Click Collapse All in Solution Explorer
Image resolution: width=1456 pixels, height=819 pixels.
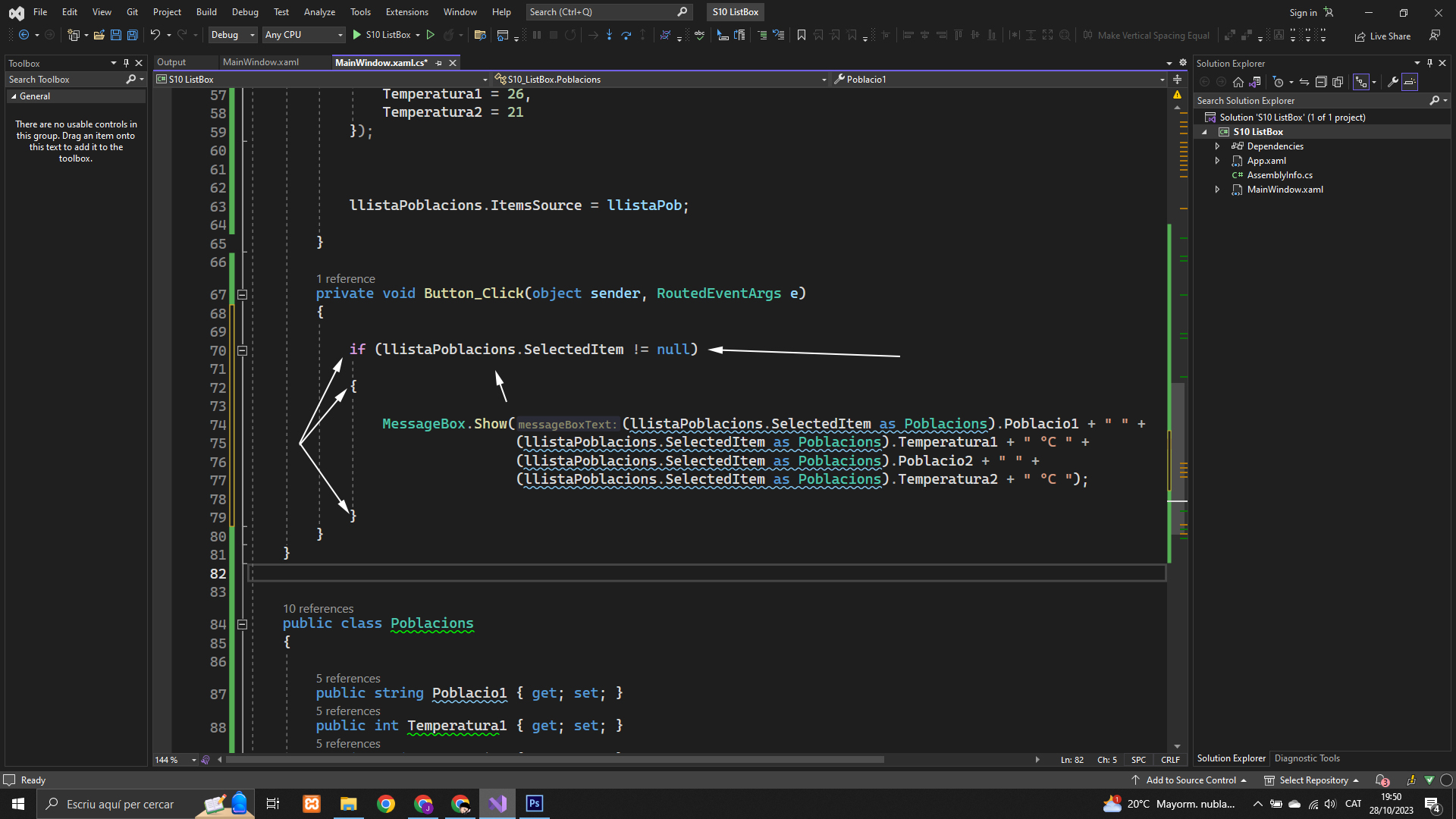coord(1320,82)
